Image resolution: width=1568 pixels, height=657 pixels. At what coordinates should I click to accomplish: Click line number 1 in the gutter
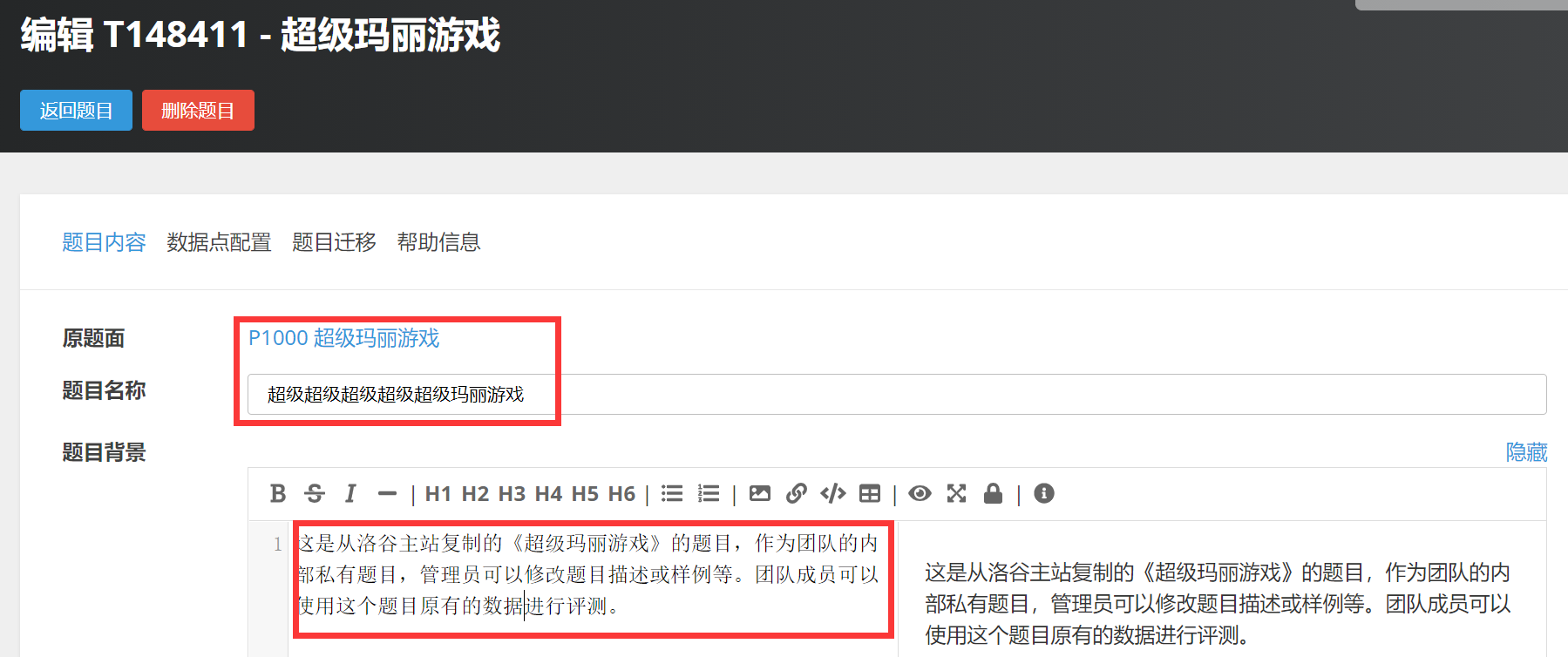pyautogui.click(x=277, y=545)
